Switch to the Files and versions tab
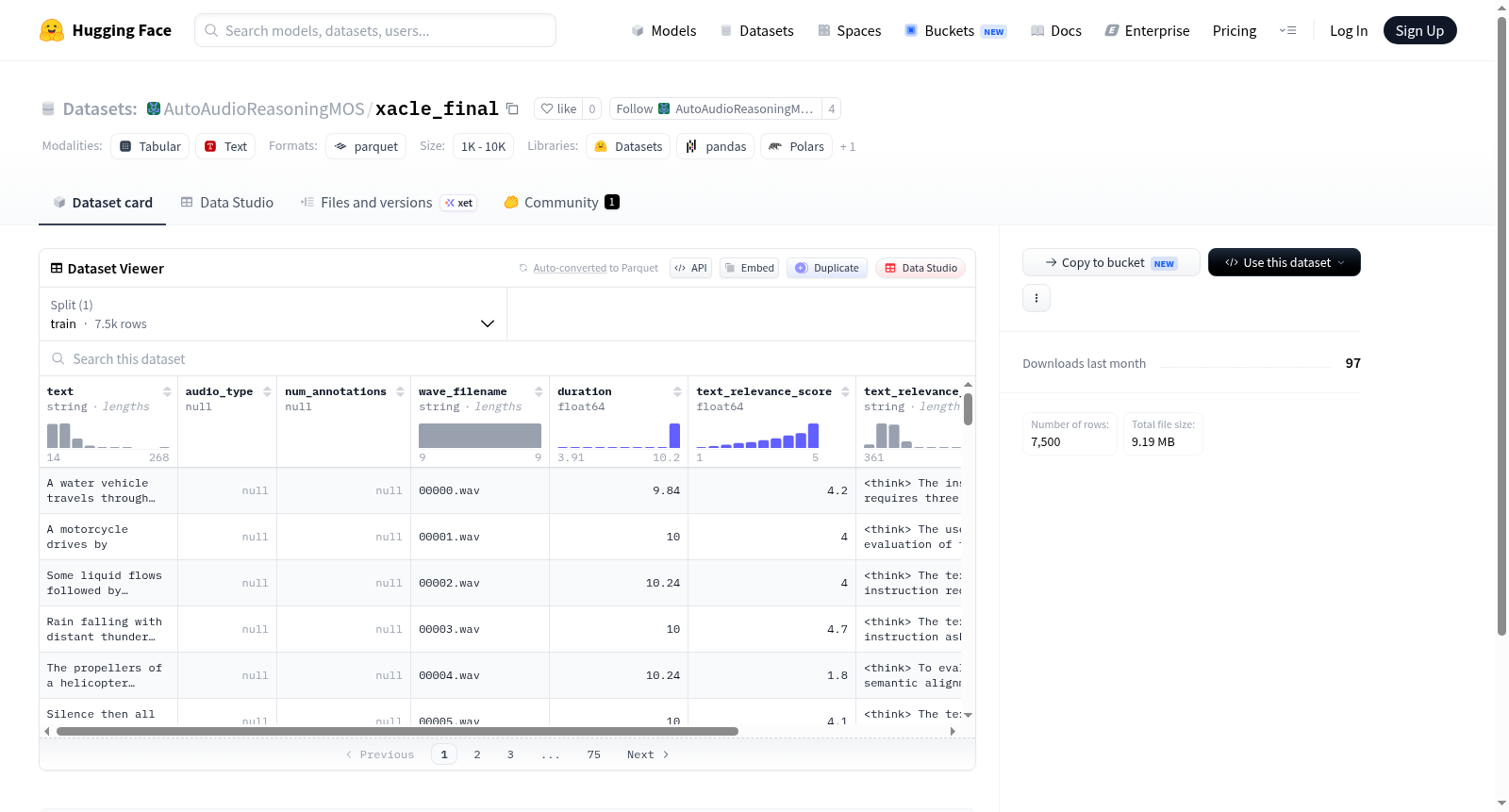Viewport: 1509px width, 812px height. 389,202
